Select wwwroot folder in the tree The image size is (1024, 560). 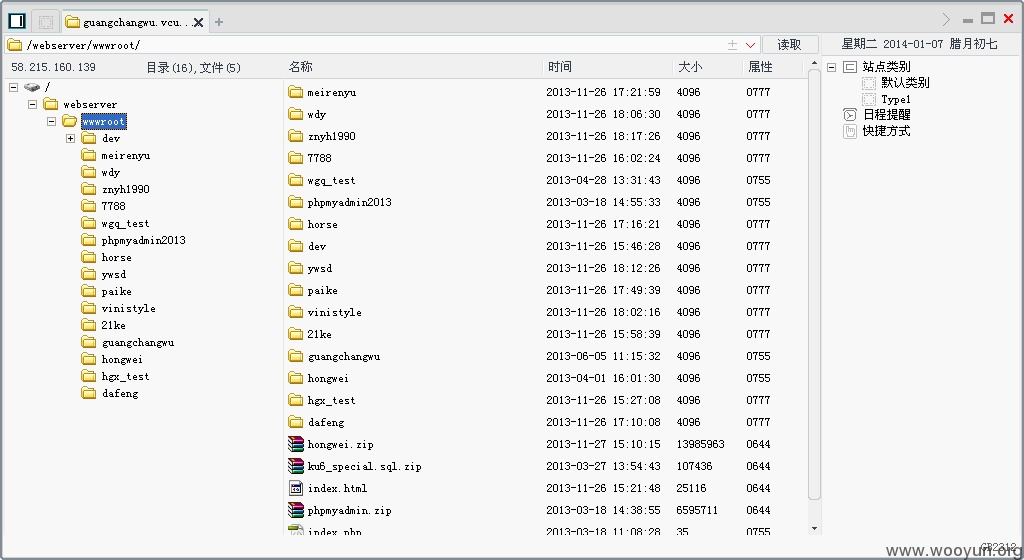pos(103,121)
